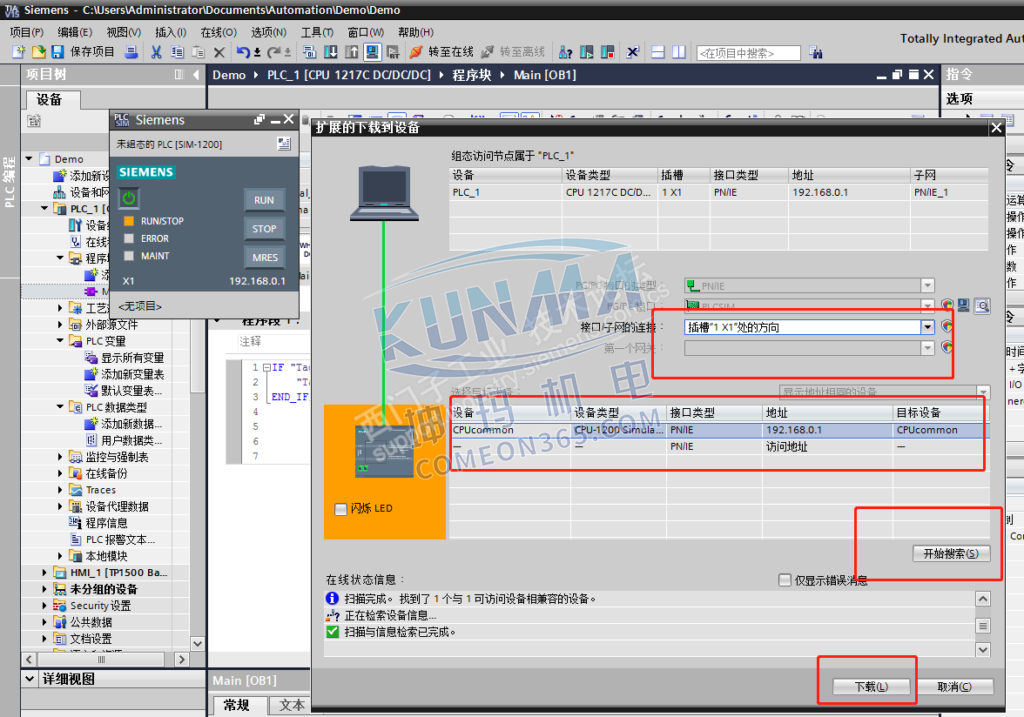
Task: Click the copy toolbar icon
Action: [177, 52]
